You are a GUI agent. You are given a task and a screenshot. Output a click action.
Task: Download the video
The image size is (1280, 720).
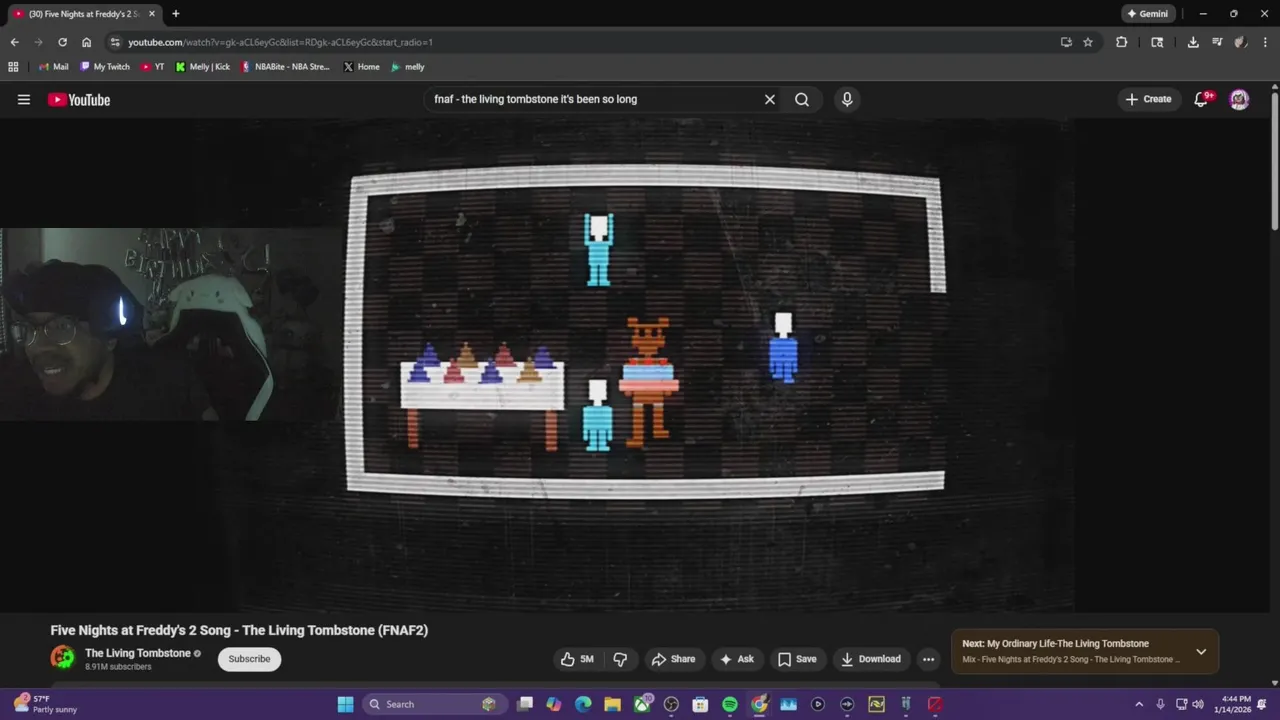point(871,659)
